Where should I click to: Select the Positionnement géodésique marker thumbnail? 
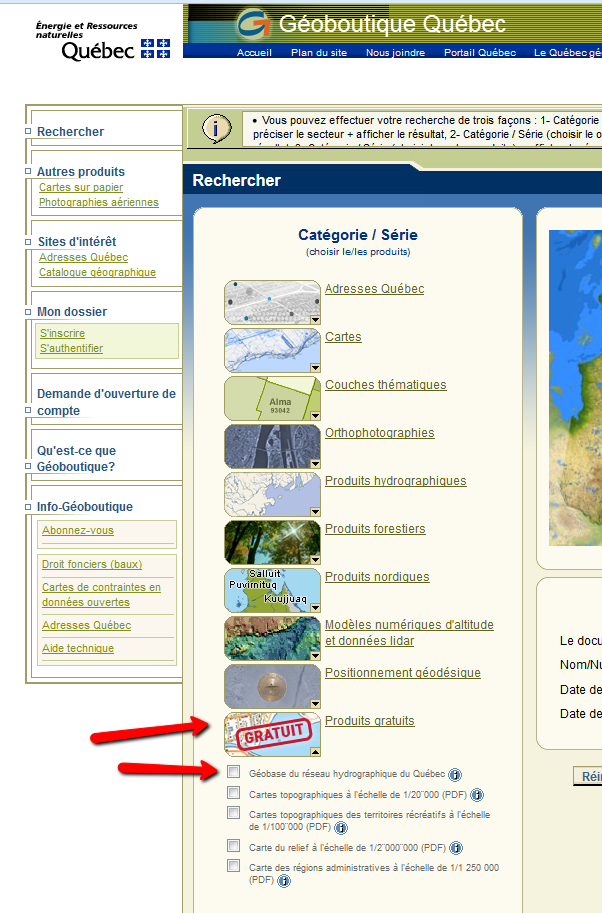click(272, 686)
